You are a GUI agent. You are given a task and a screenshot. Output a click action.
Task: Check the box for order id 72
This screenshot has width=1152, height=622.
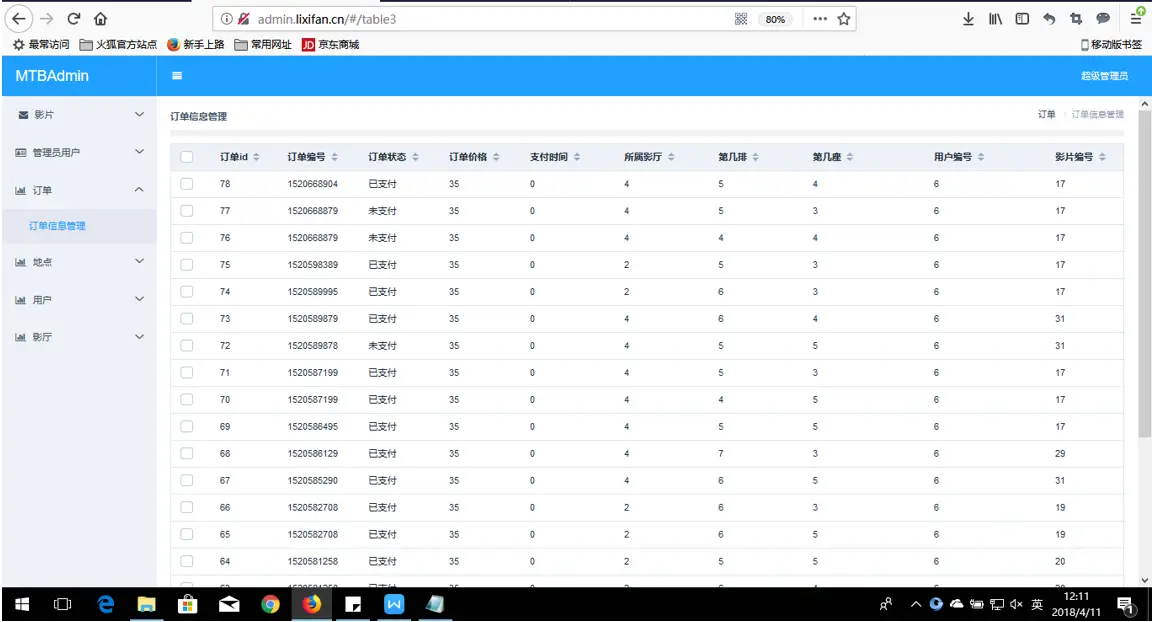187,345
